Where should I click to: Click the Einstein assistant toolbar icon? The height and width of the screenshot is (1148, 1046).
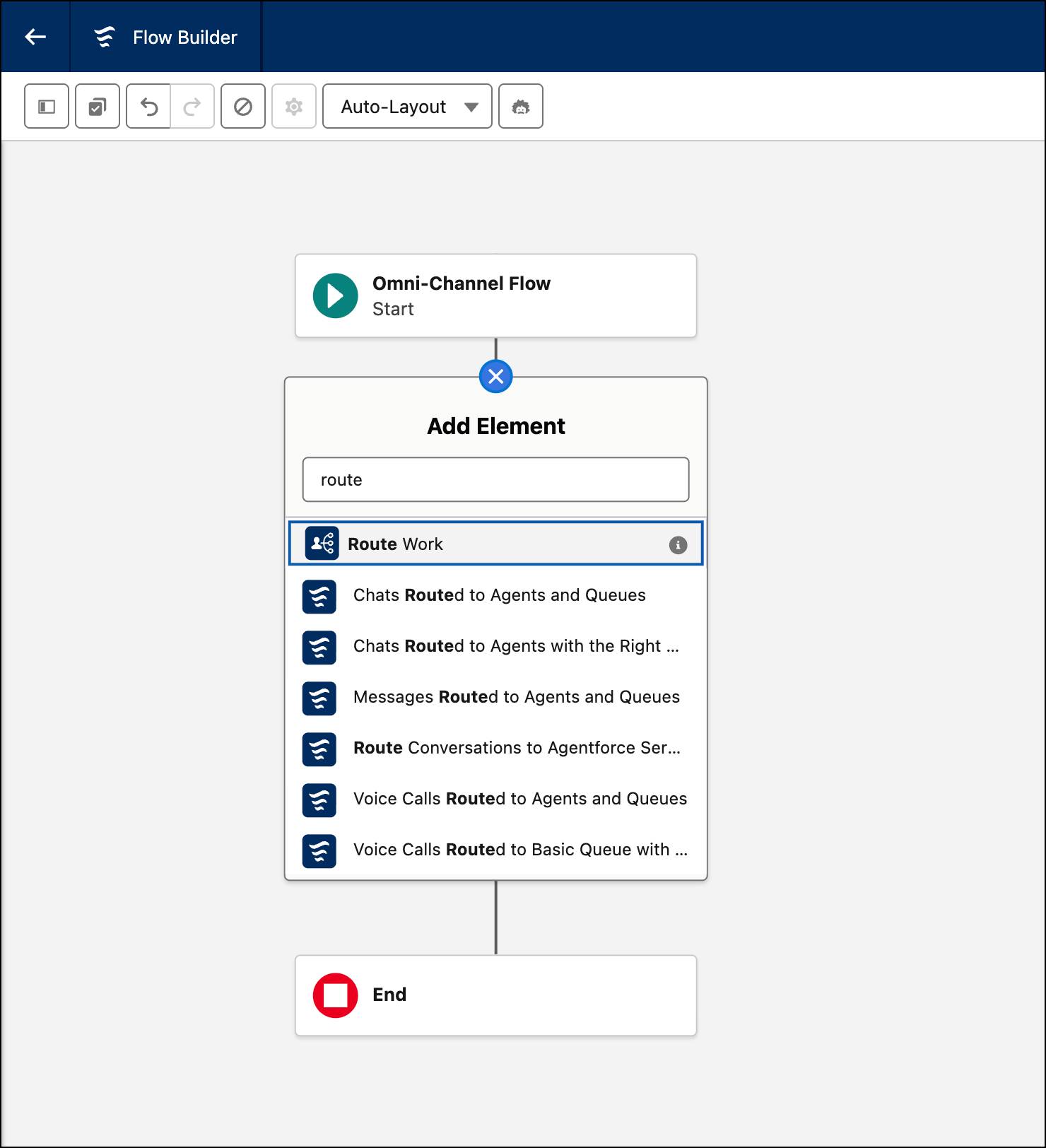point(521,107)
